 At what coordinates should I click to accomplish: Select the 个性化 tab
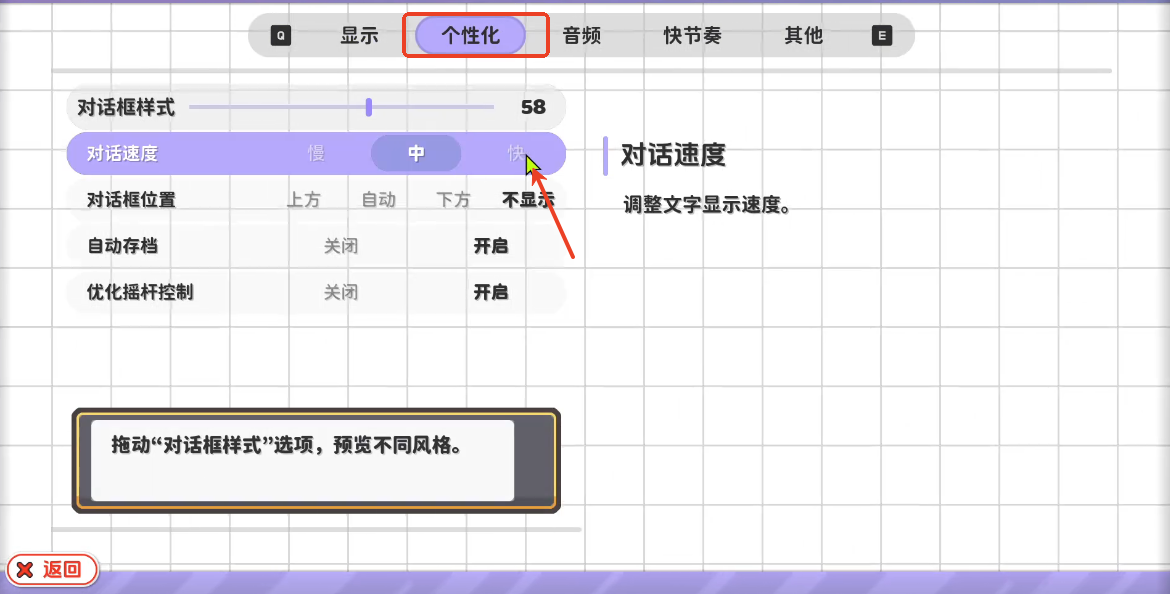coord(470,35)
